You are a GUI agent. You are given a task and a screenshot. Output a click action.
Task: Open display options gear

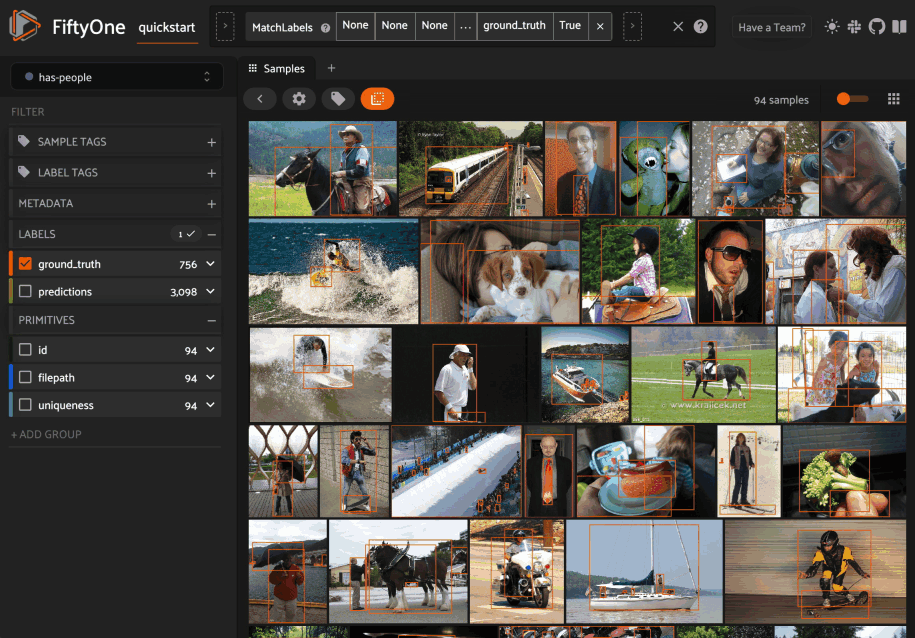pos(299,99)
